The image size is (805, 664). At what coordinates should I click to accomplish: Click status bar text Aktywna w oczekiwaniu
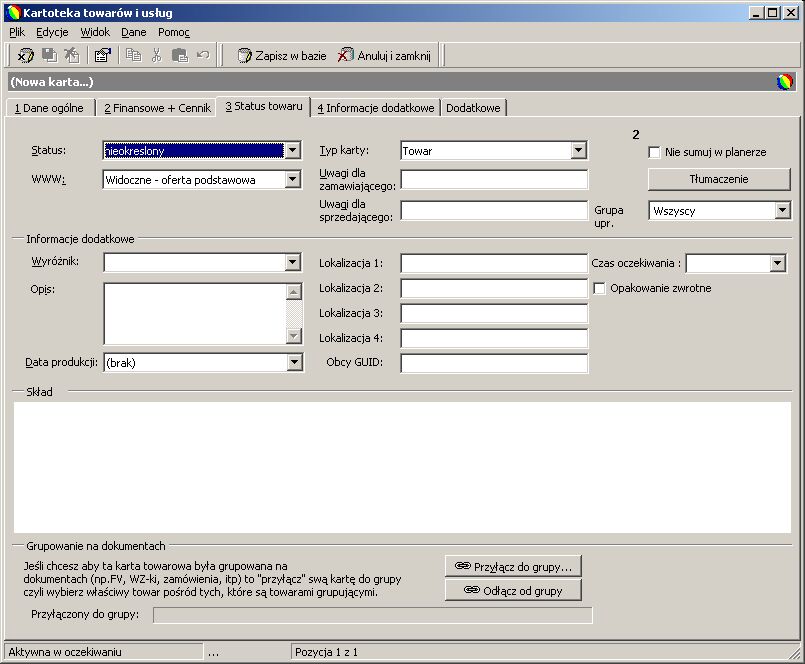tap(65, 652)
